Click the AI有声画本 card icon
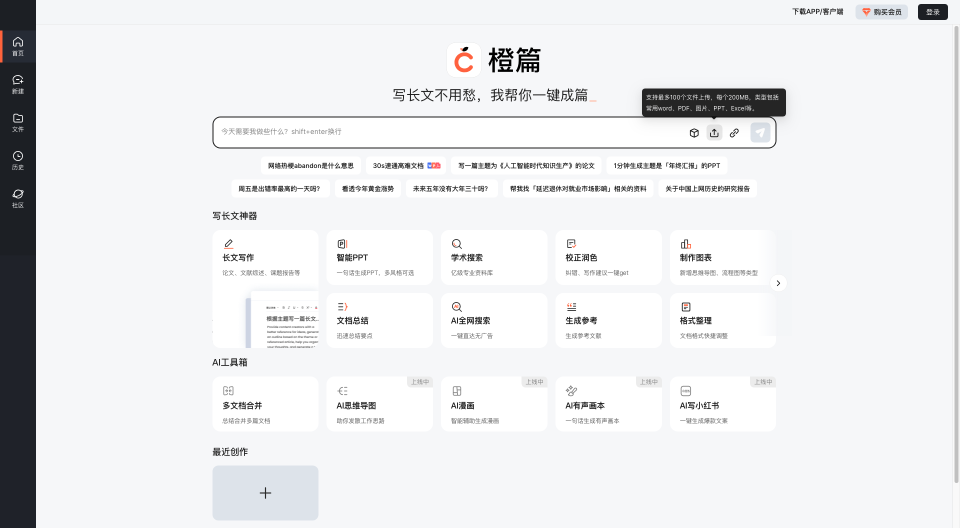This screenshot has height=528, width=960. pos(571,391)
